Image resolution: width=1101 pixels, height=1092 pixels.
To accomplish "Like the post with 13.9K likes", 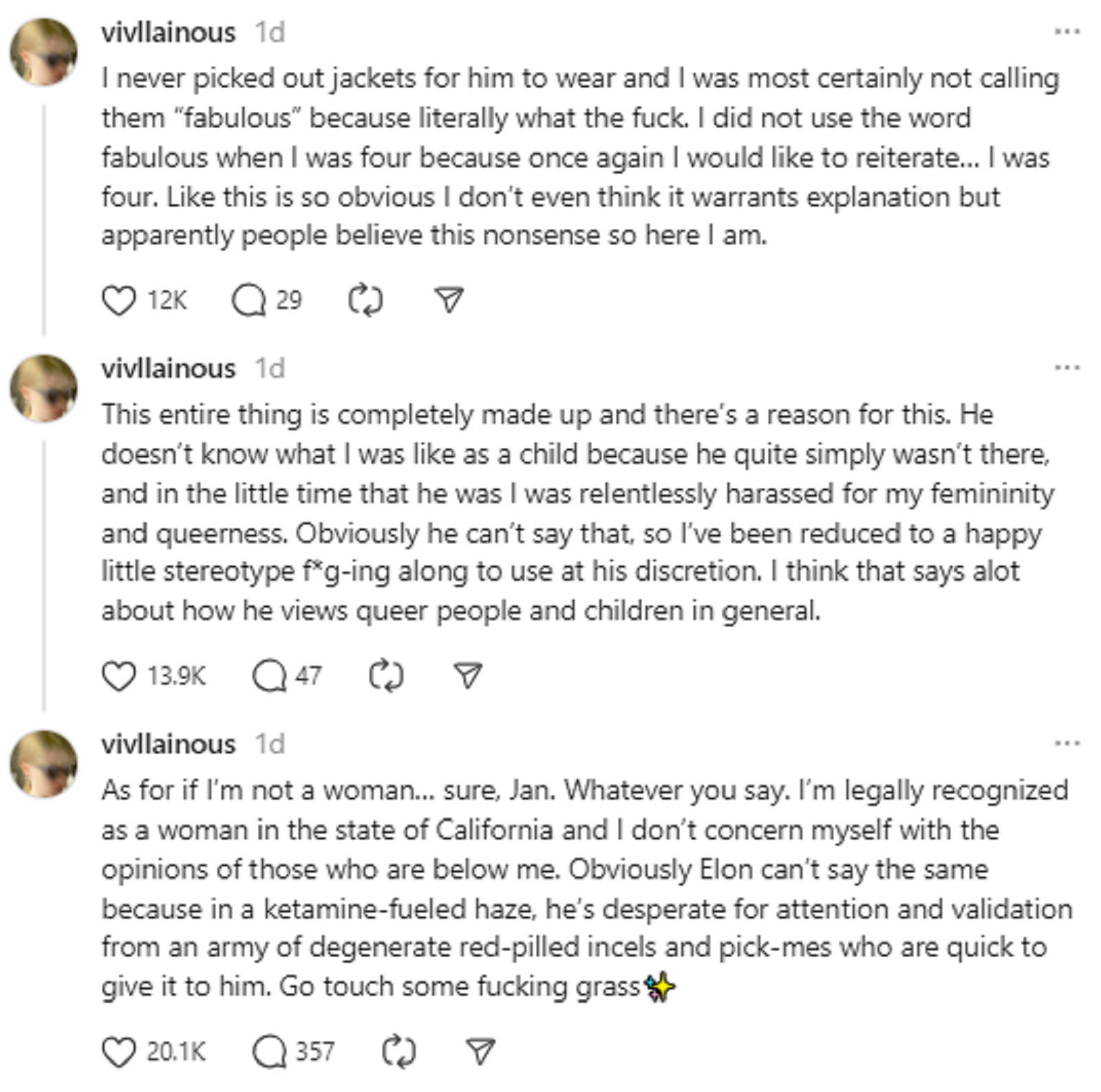I will coord(118,676).
